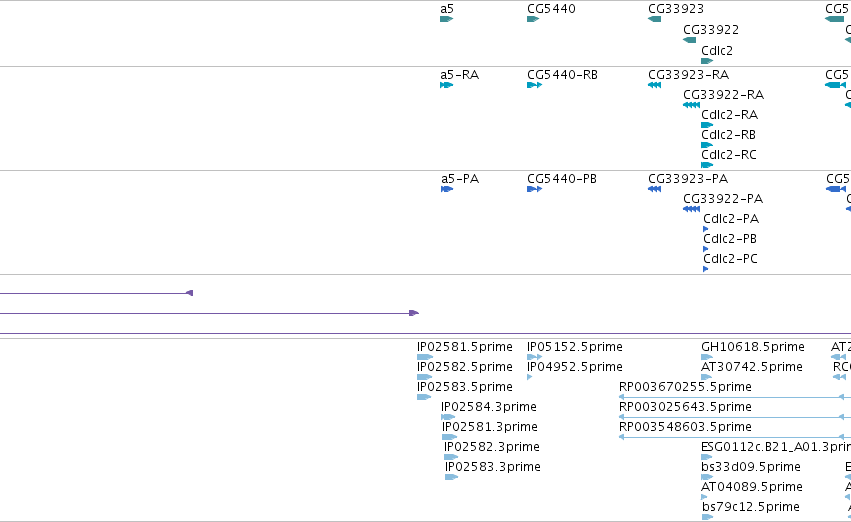The height and width of the screenshot is (522, 851).
Task: Click the IP02584.3prime EST label
Action: [x=488, y=407]
